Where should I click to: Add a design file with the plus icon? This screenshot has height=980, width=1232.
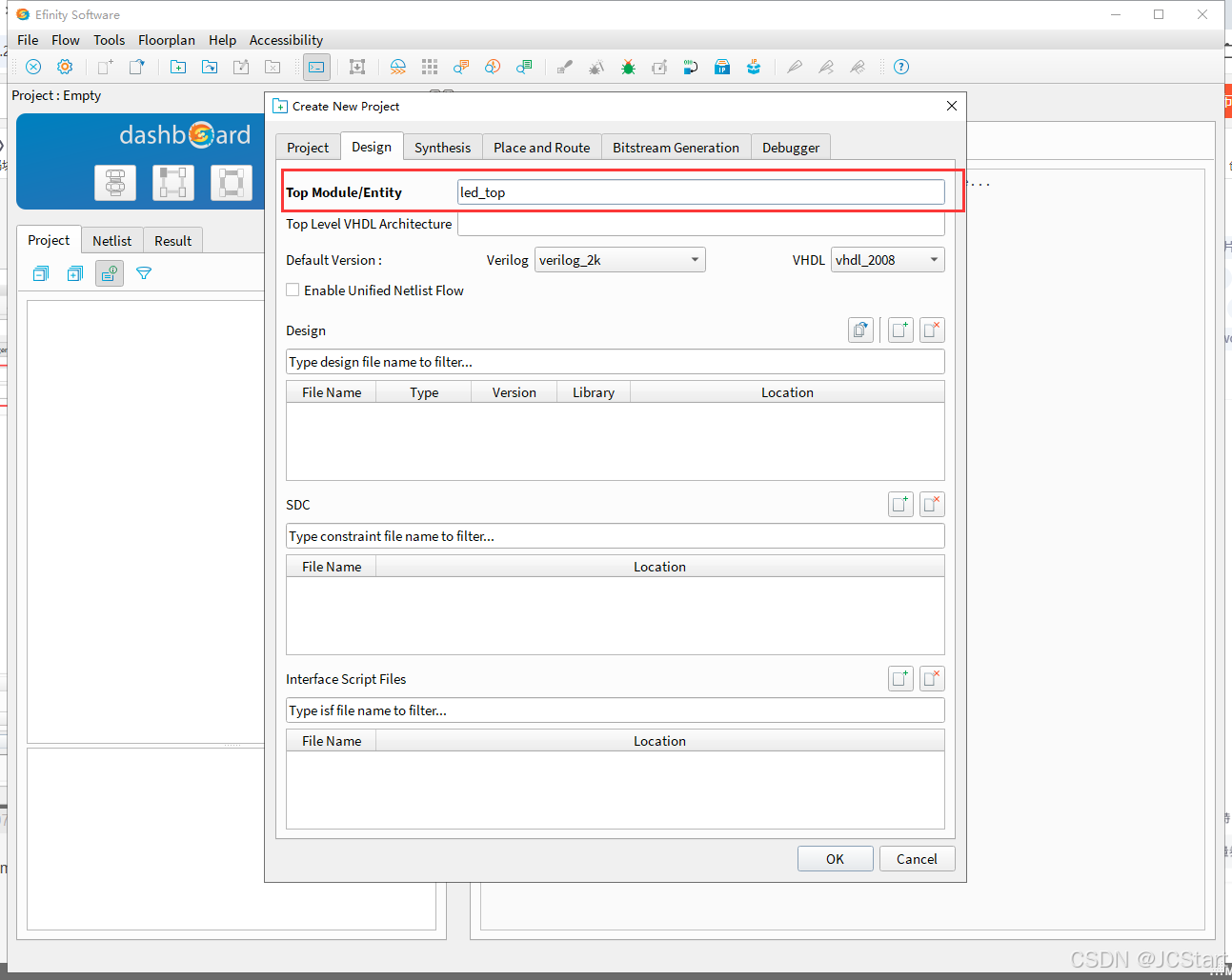click(x=900, y=330)
